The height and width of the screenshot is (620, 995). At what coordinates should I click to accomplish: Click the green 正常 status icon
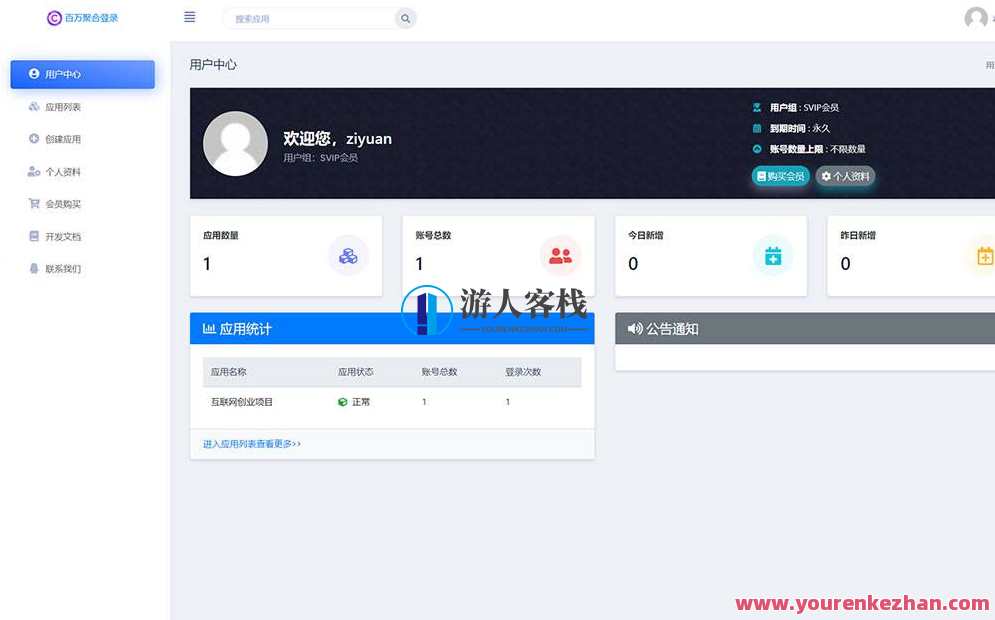342,401
